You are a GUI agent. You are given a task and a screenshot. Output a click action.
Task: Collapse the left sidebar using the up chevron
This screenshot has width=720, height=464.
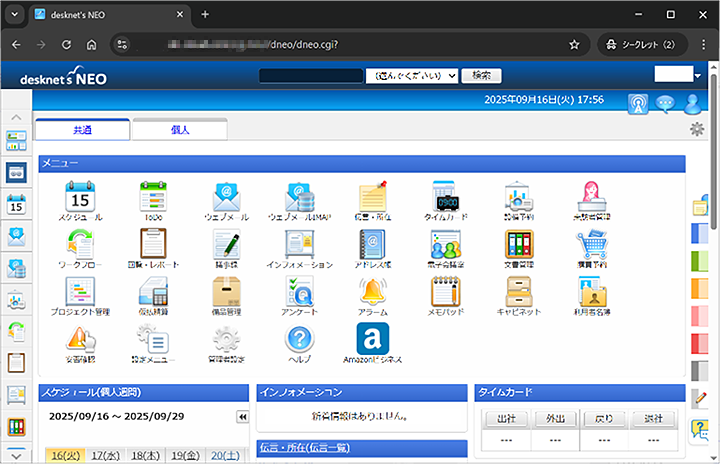pos(16,117)
